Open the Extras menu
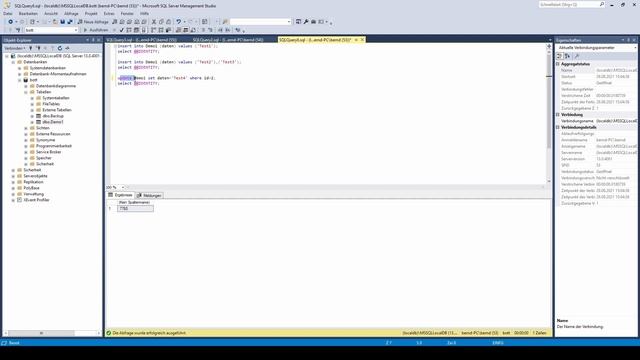Image resolution: width=640 pixels, height=360 pixels. pos(109,13)
